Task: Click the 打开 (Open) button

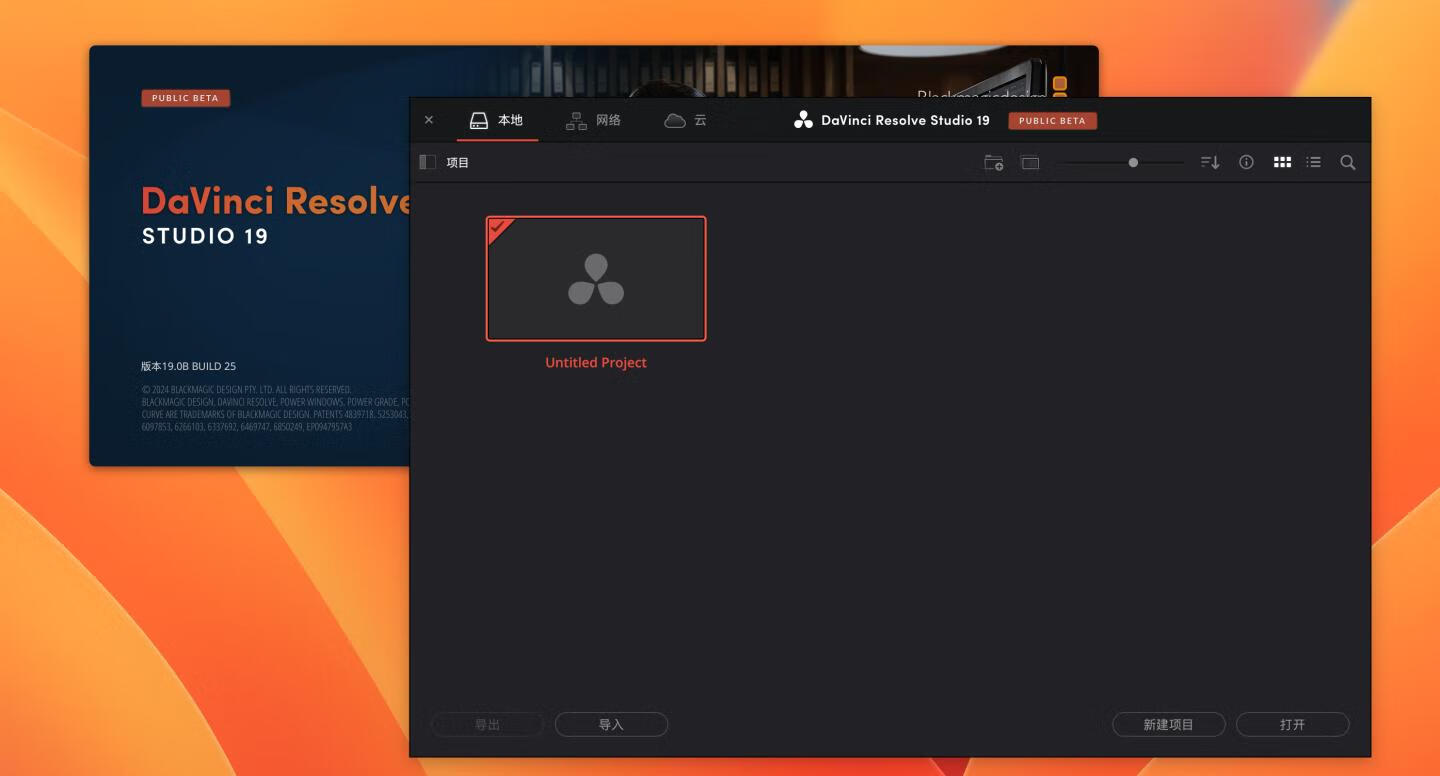Action: point(1293,724)
